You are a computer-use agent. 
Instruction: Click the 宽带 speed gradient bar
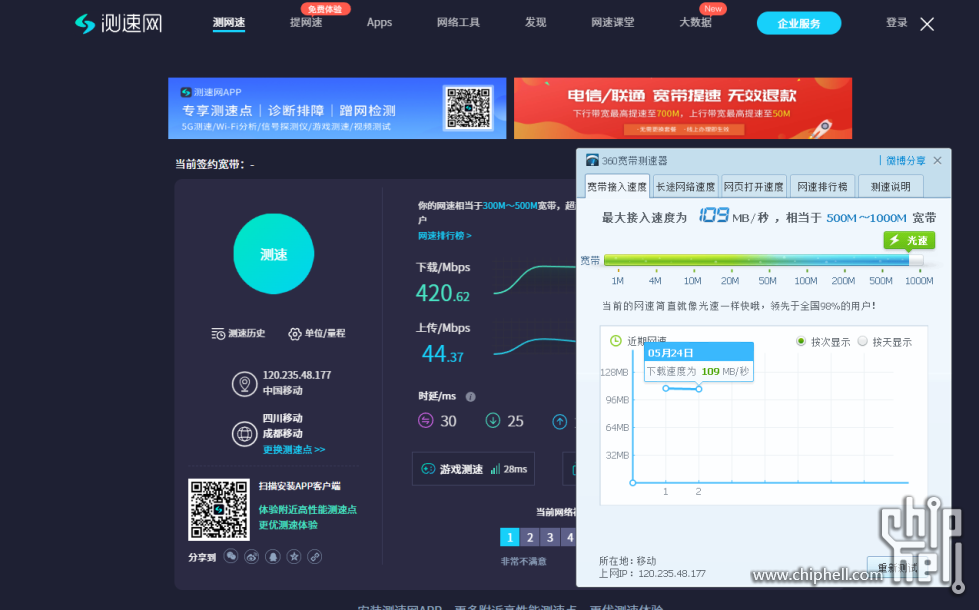[763, 260]
